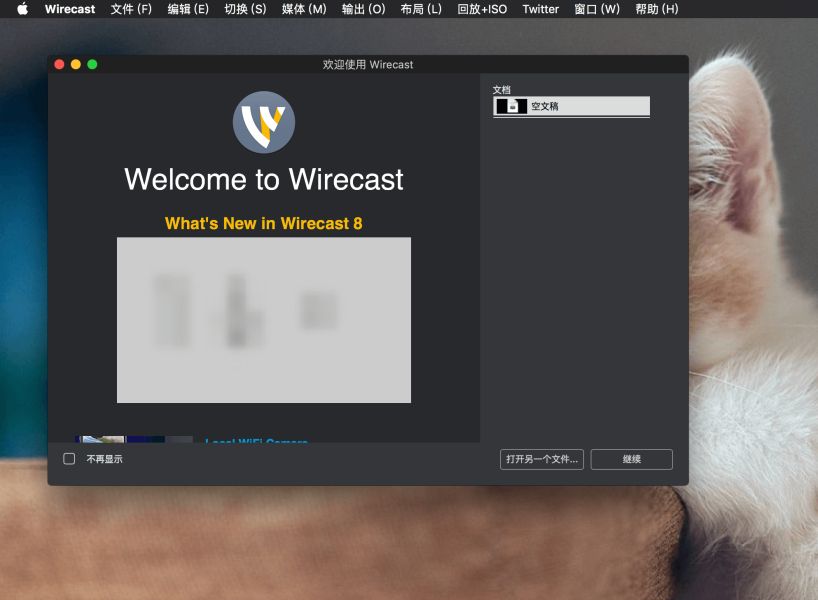Open the 布局 (L) menu
Image resolution: width=818 pixels, height=600 pixels.
[421, 9]
